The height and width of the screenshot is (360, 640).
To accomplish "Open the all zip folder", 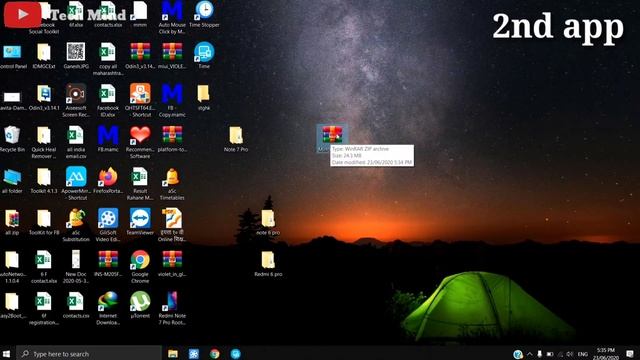I will tap(12, 222).
